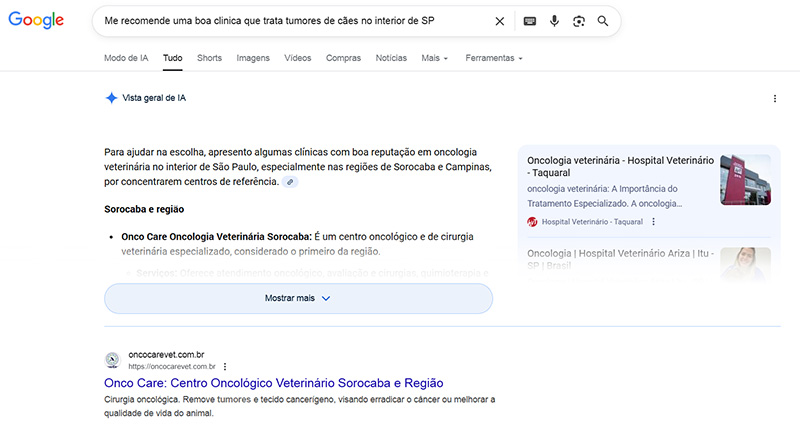Expand AI overview with Mostrar mais
The image size is (800, 427).
[298, 298]
